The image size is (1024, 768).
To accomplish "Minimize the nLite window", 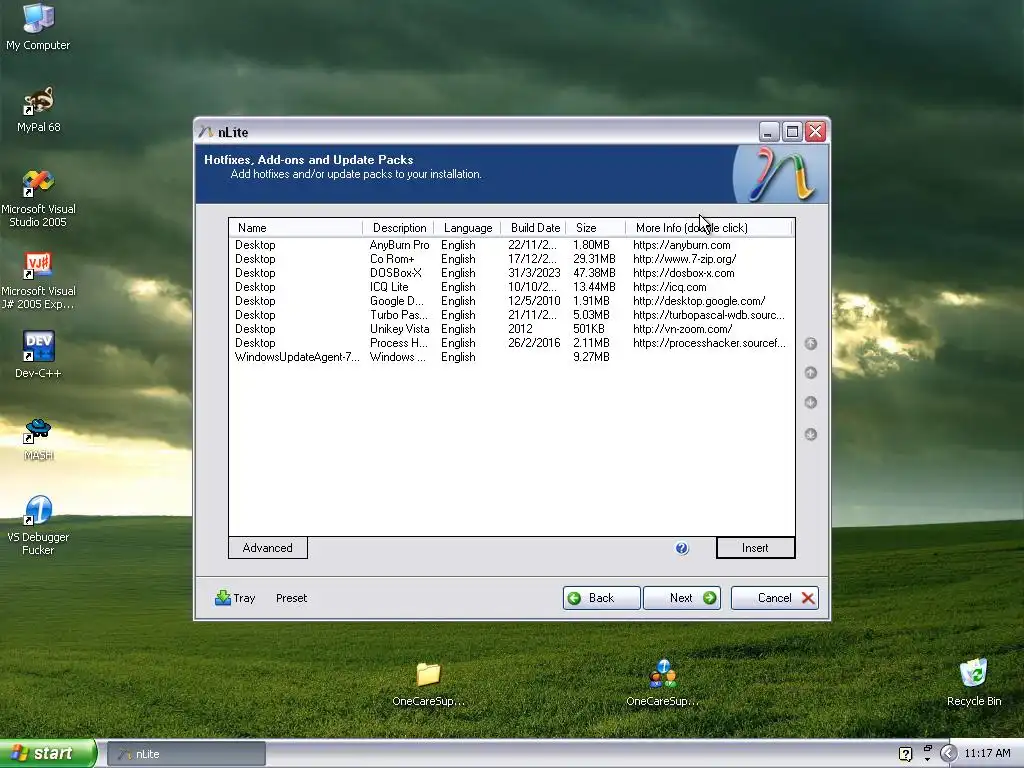I will tap(769, 132).
